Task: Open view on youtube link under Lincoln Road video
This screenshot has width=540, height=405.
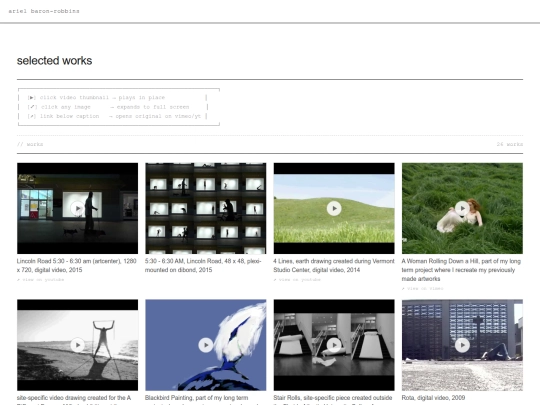Action: tap(41, 280)
